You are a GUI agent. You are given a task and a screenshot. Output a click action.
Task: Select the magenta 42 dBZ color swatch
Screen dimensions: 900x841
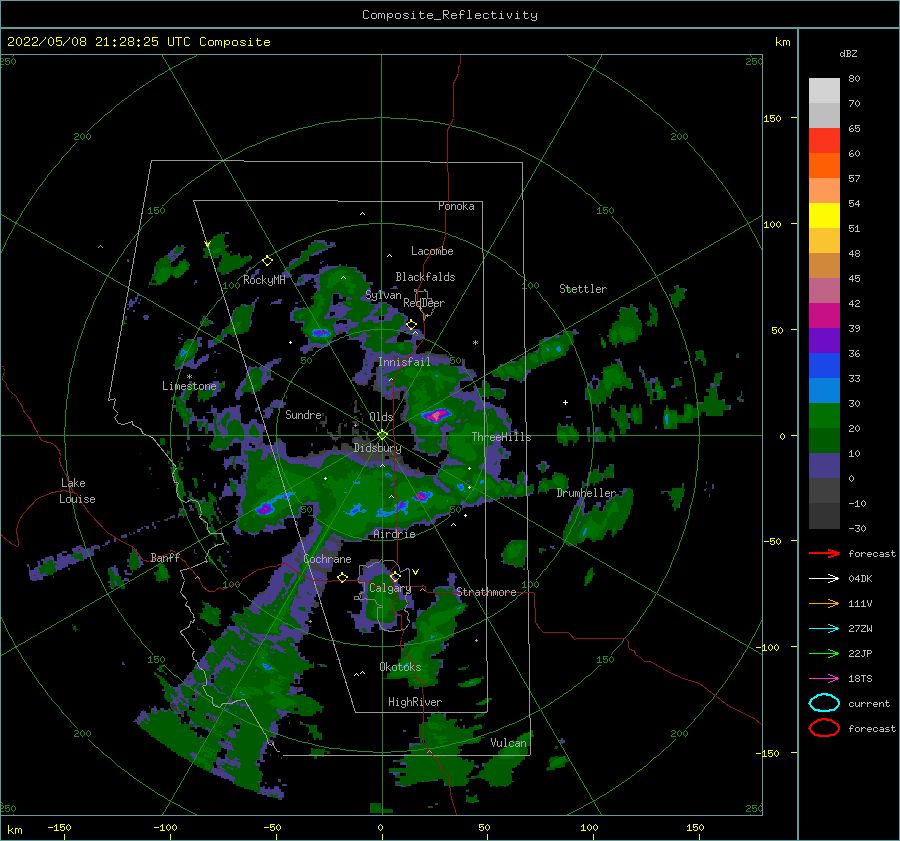click(x=824, y=315)
